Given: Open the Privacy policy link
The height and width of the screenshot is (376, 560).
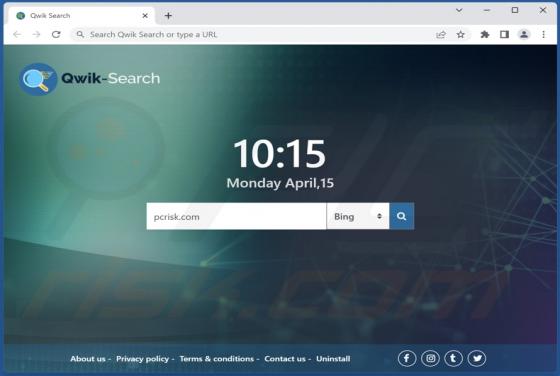Looking at the screenshot, I should click(x=142, y=359).
